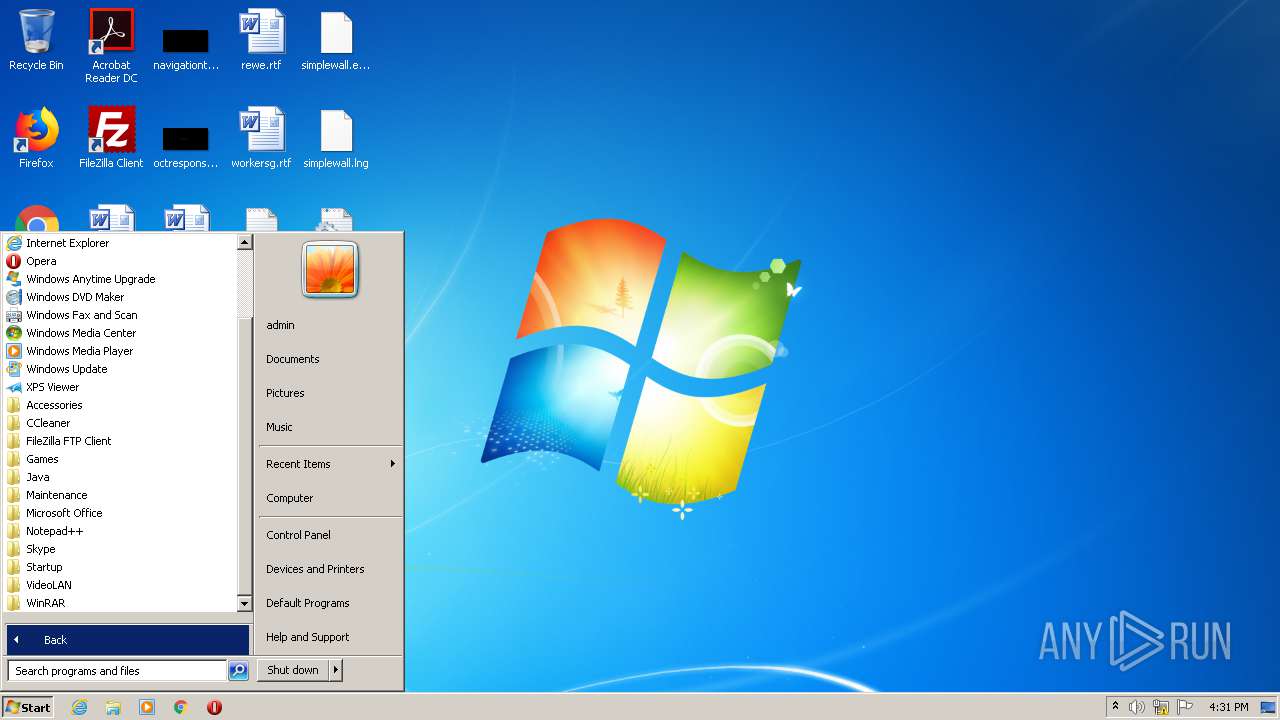Click the Internet Explorer taskbar icon

(x=79, y=707)
